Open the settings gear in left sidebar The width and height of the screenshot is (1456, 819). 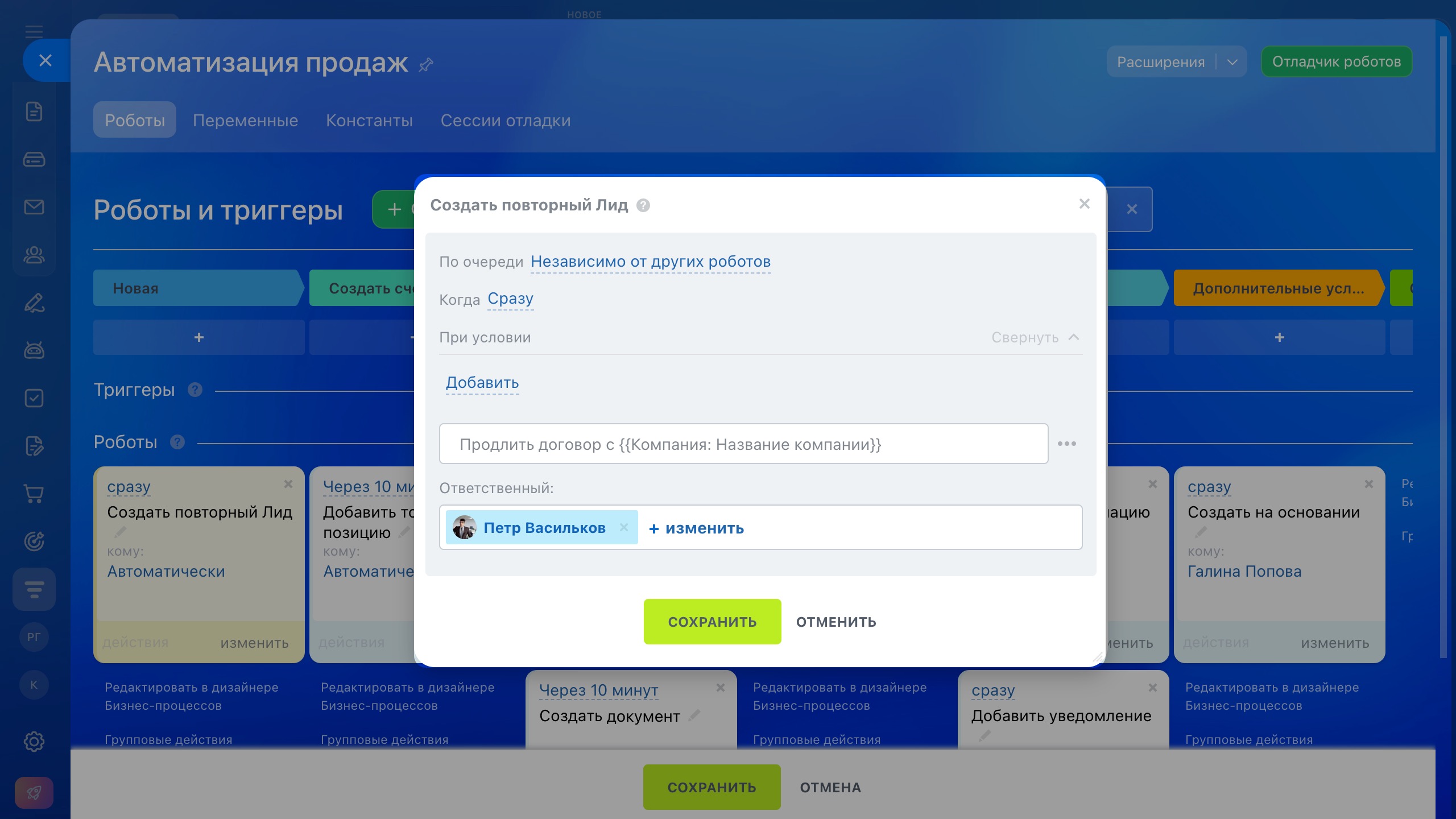click(34, 742)
